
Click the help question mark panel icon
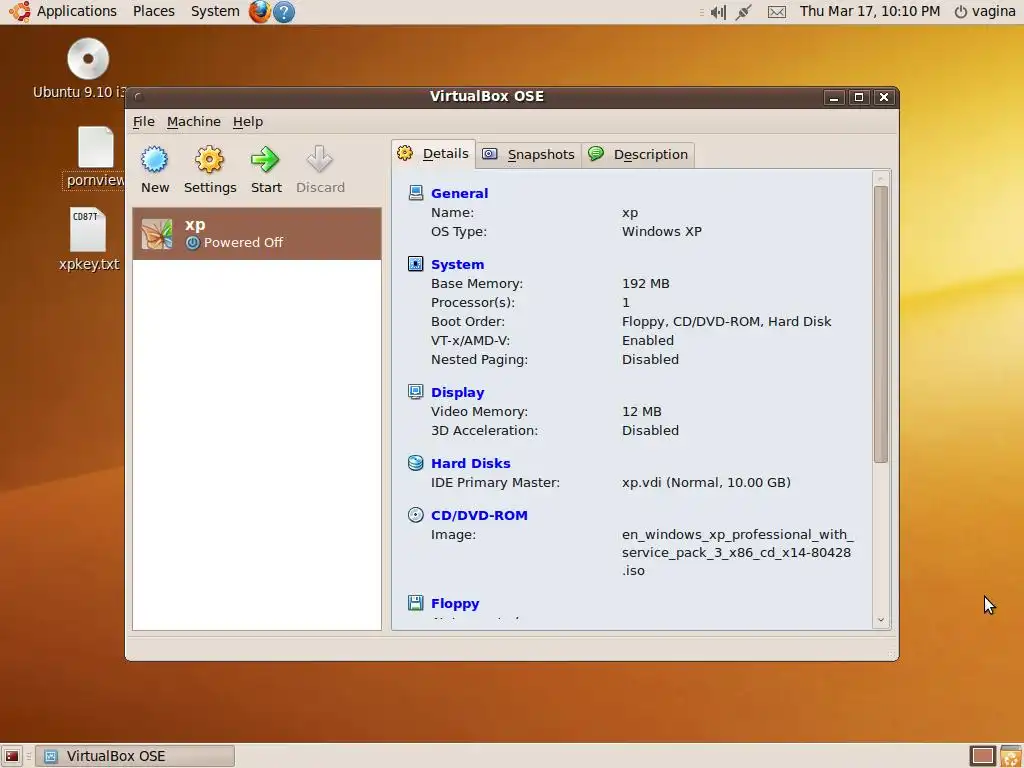pos(283,12)
